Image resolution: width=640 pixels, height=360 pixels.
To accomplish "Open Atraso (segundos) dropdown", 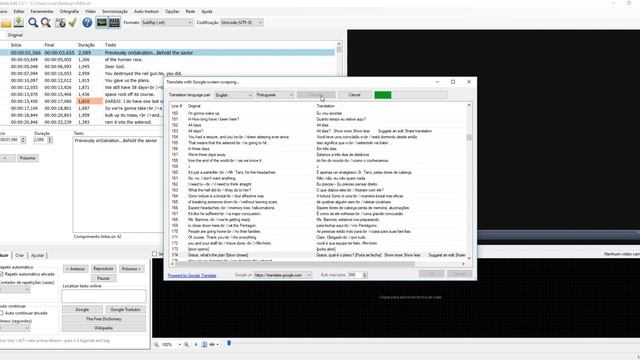I will click(x=15, y=328).
